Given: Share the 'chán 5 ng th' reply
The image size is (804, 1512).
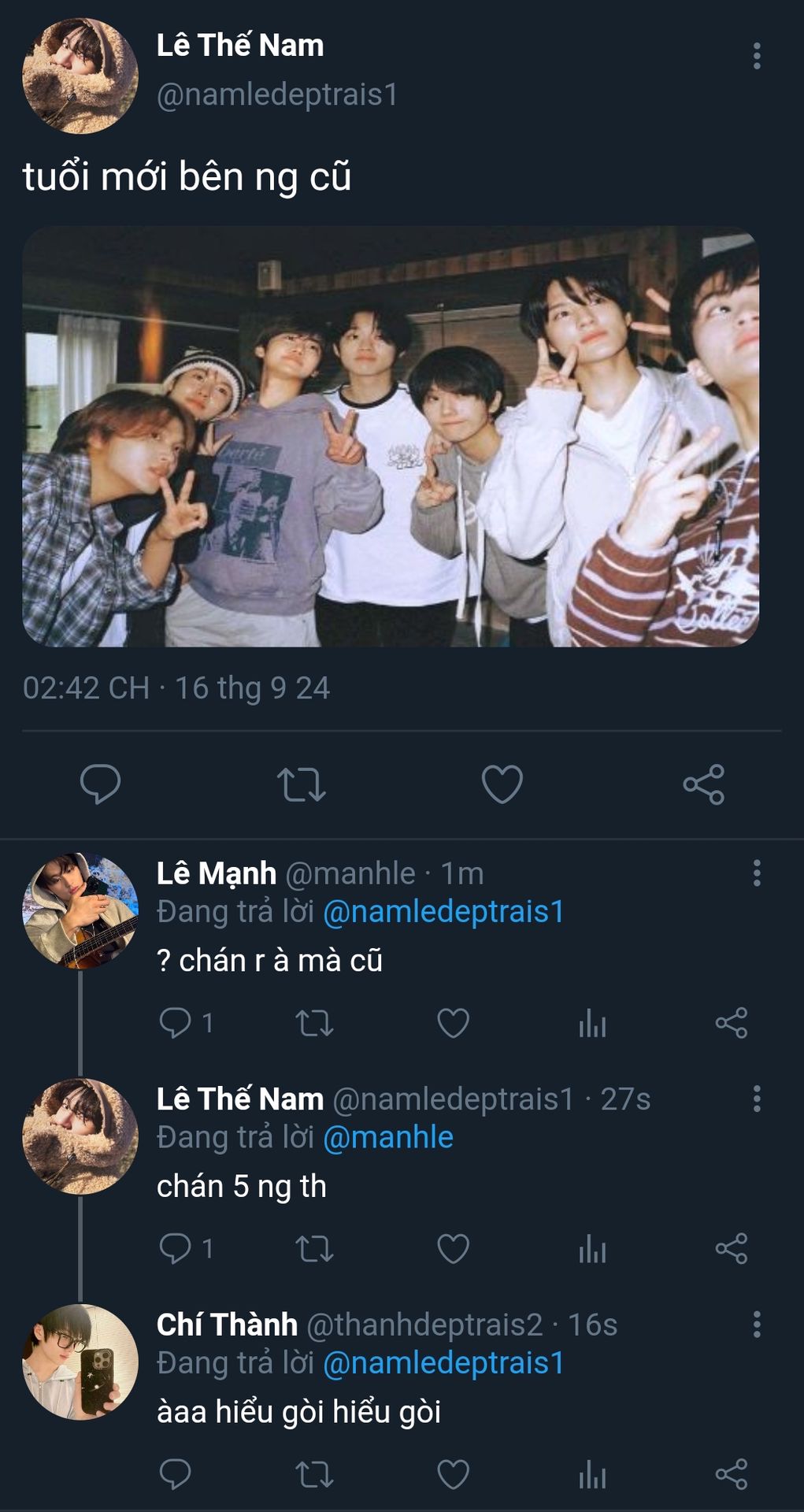Looking at the screenshot, I should [x=732, y=1249].
